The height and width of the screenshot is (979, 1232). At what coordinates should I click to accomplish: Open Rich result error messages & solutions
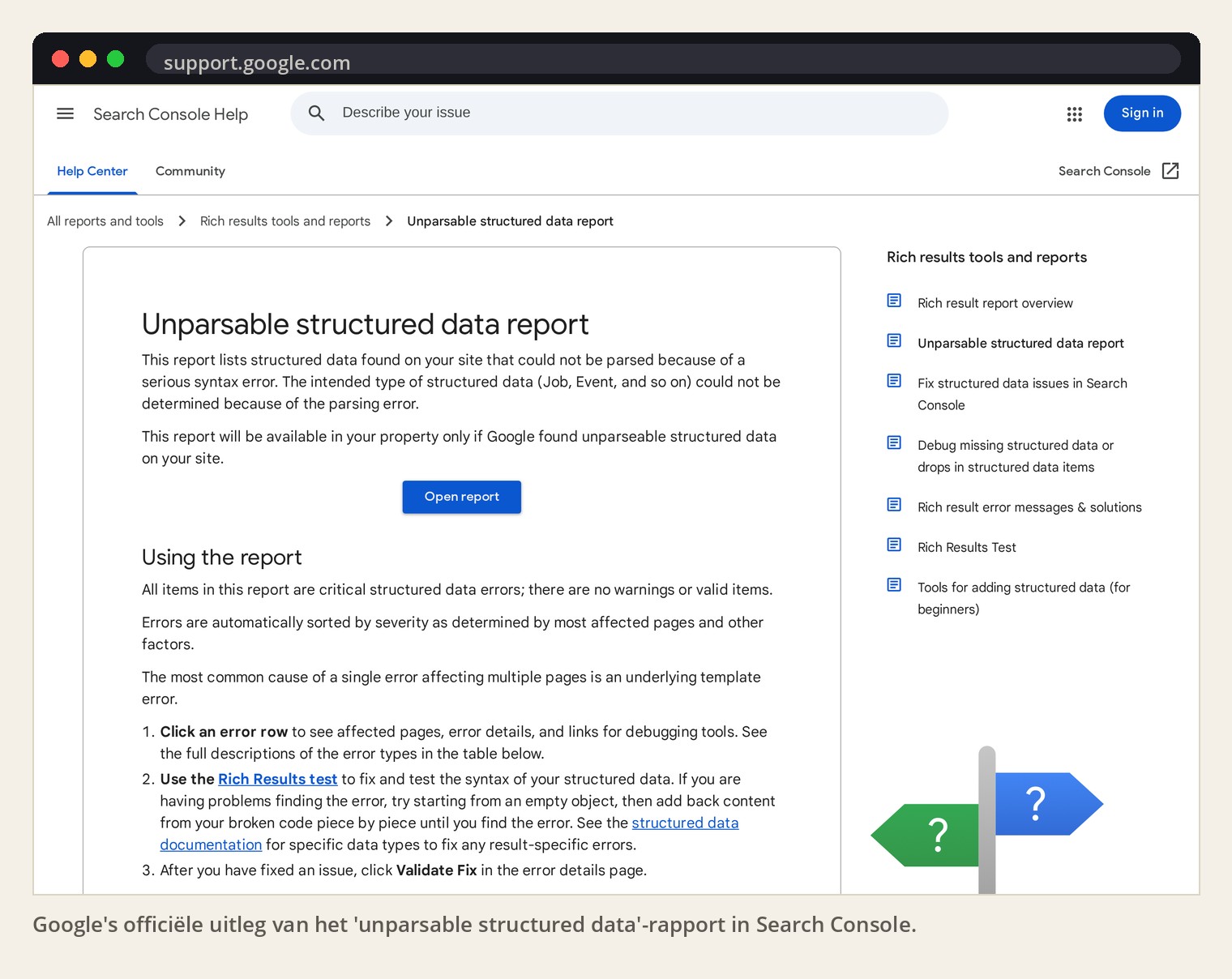coord(1029,507)
